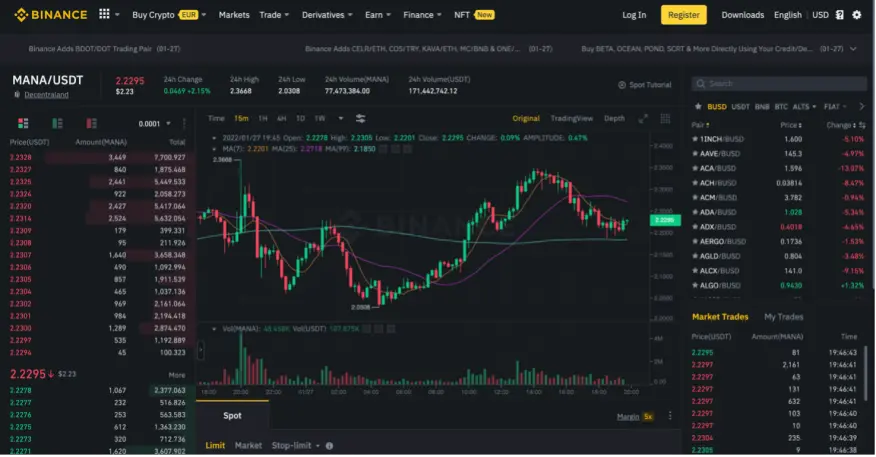Open the help/support icon next to USD
Screen dimensions: 876x457
point(839,15)
